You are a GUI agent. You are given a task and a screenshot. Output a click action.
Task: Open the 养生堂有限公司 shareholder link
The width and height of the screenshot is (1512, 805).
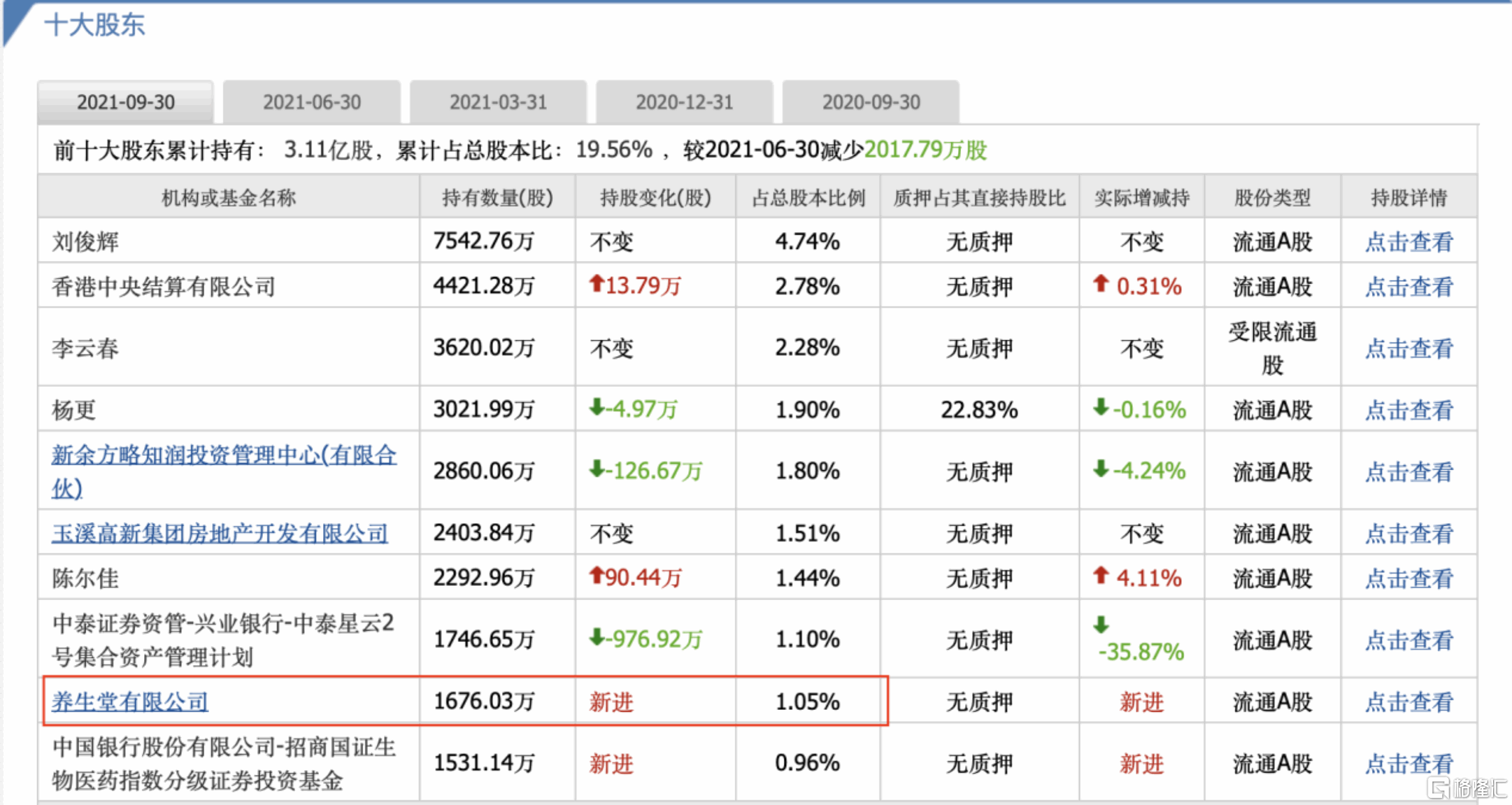click(x=131, y=702)
